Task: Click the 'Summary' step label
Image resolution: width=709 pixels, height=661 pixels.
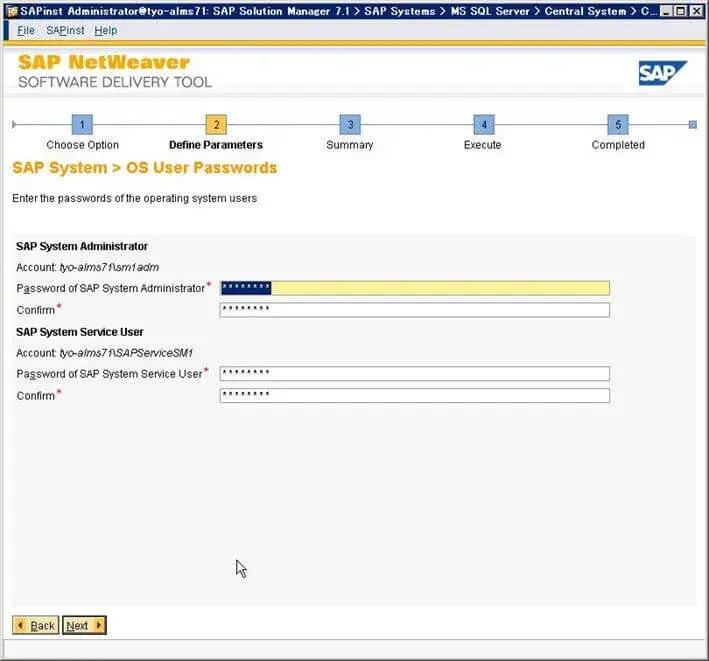Action: (350, 145)
